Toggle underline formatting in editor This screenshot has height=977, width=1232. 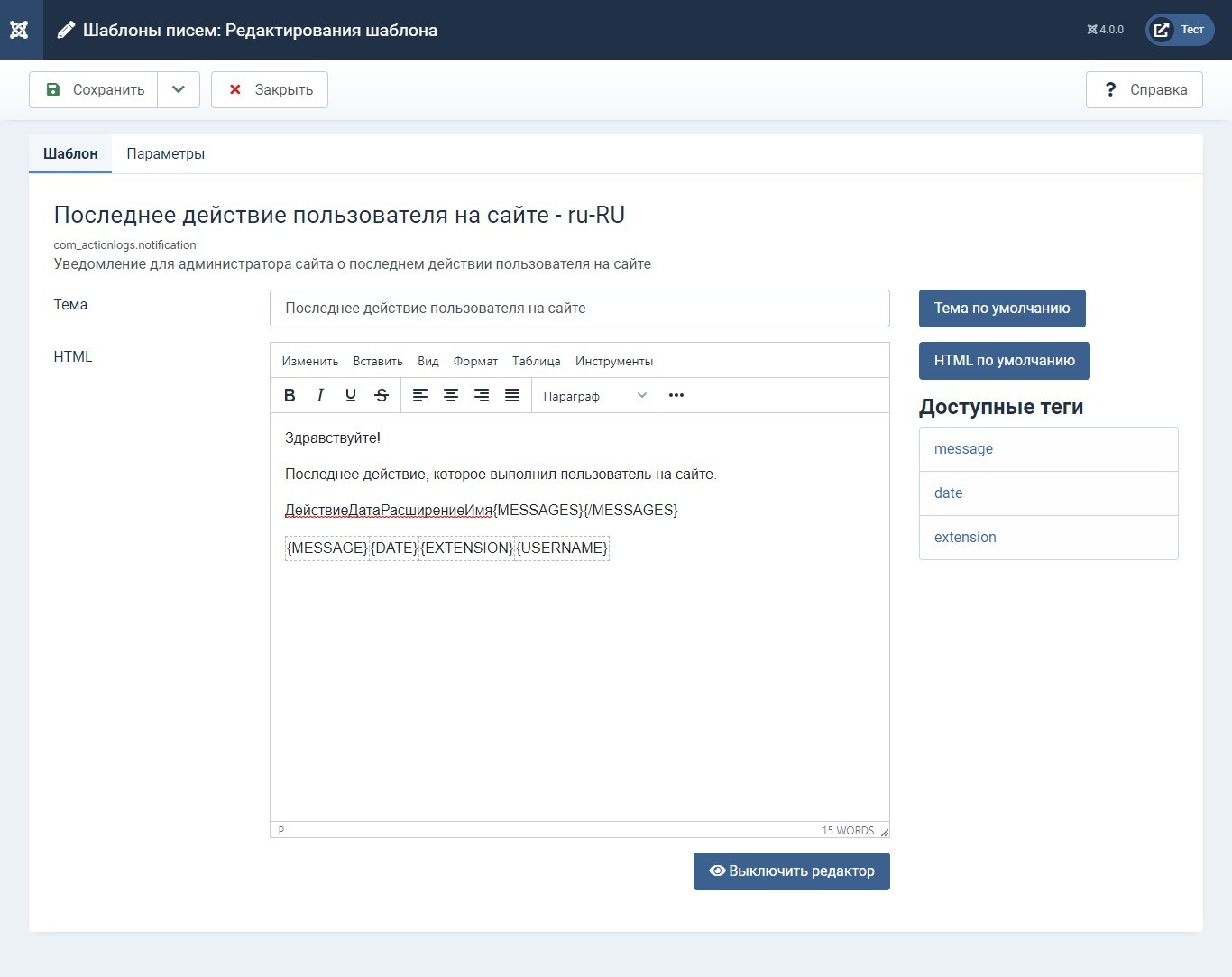(351, 395)
